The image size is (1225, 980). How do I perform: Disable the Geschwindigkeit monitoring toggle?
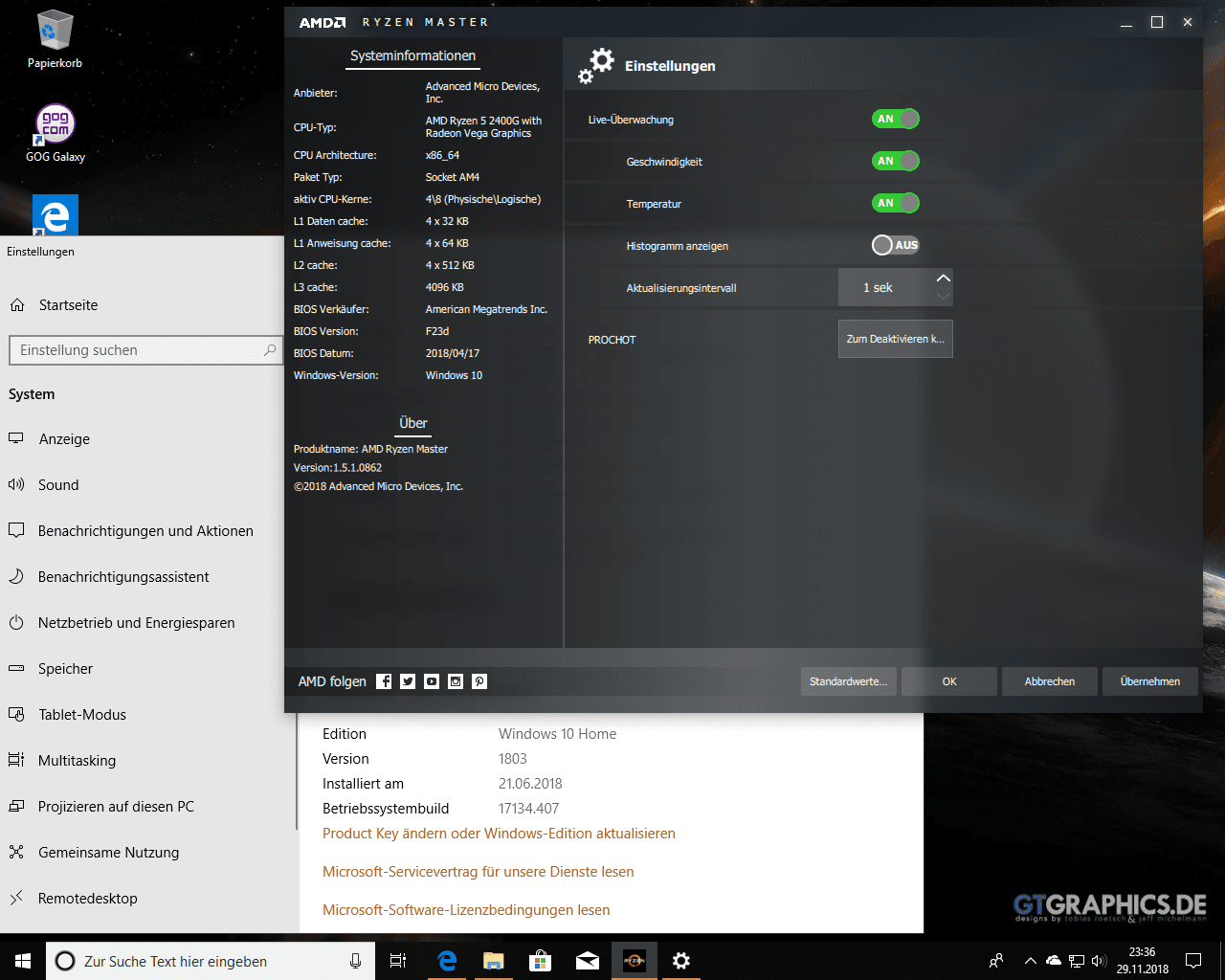pos(896,161)
